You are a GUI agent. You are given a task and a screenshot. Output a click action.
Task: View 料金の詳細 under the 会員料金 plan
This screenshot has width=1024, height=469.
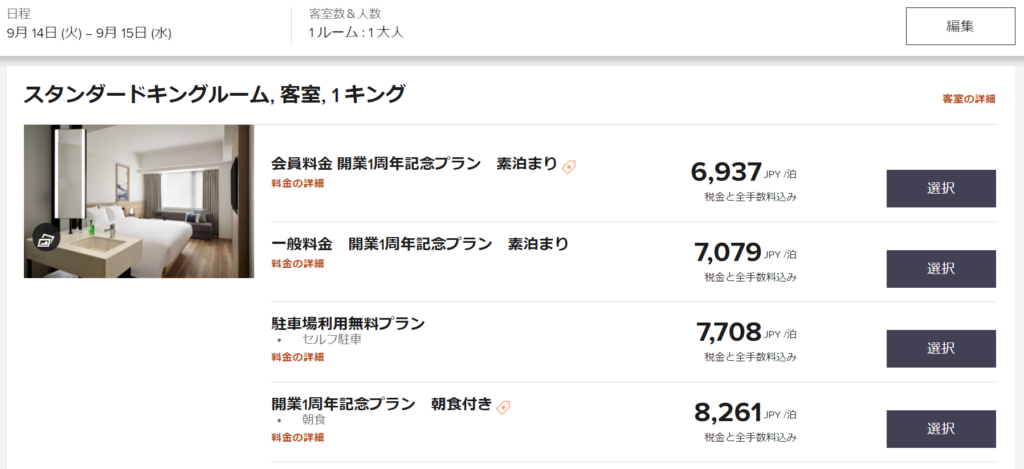(x=297, y=183)
